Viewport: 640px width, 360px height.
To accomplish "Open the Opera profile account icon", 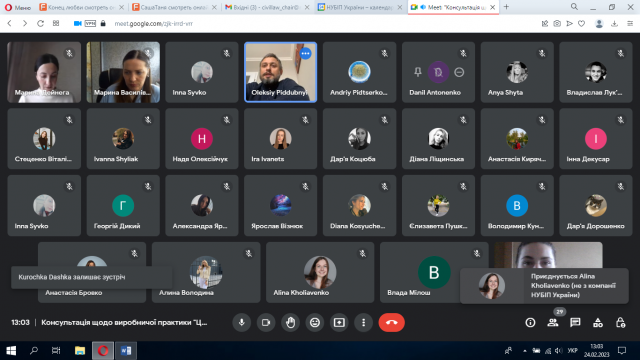I will point(599,24).
